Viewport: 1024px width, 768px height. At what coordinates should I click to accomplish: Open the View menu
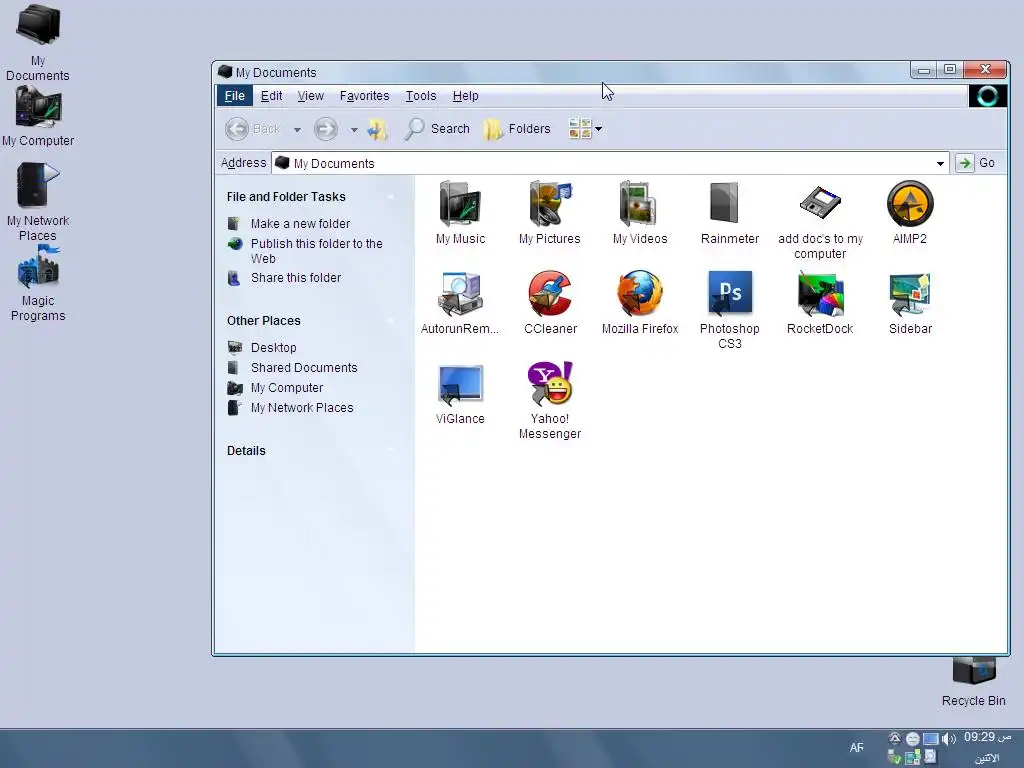point(310,96)
